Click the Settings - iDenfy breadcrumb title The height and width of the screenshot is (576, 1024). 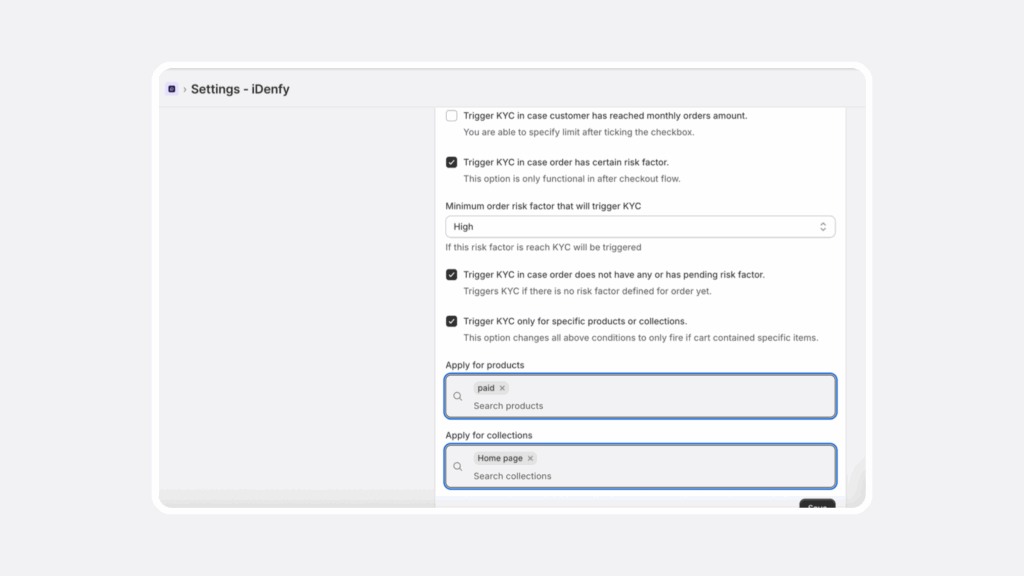click(240, 89)
